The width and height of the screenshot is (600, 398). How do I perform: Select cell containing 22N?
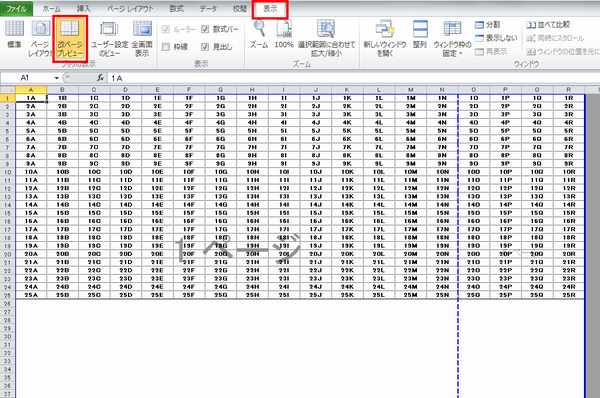pyautogui.click(x=442, y=270)
